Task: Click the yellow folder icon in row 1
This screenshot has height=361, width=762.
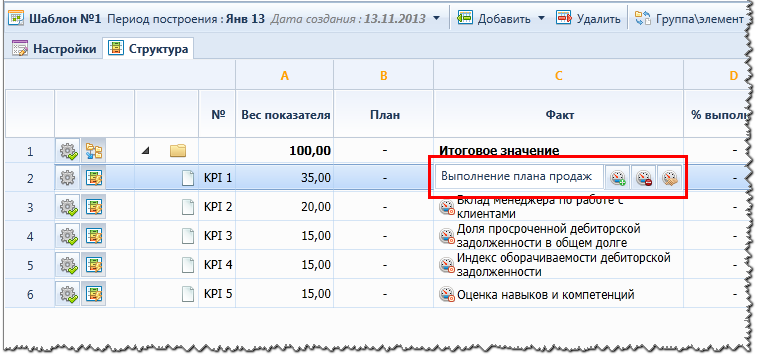Action: [178, 151]
